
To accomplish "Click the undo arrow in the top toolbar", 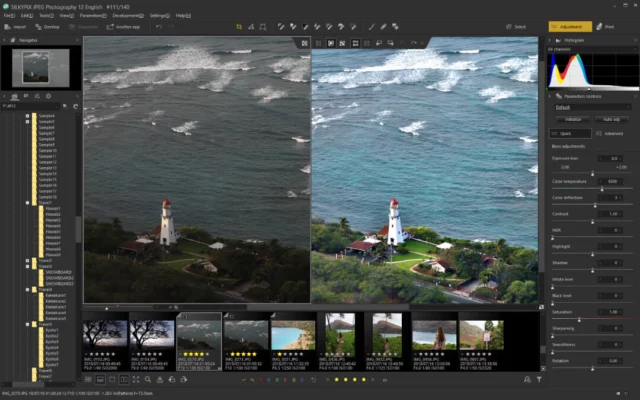I will pyautogui.click(x=159, y=27).
